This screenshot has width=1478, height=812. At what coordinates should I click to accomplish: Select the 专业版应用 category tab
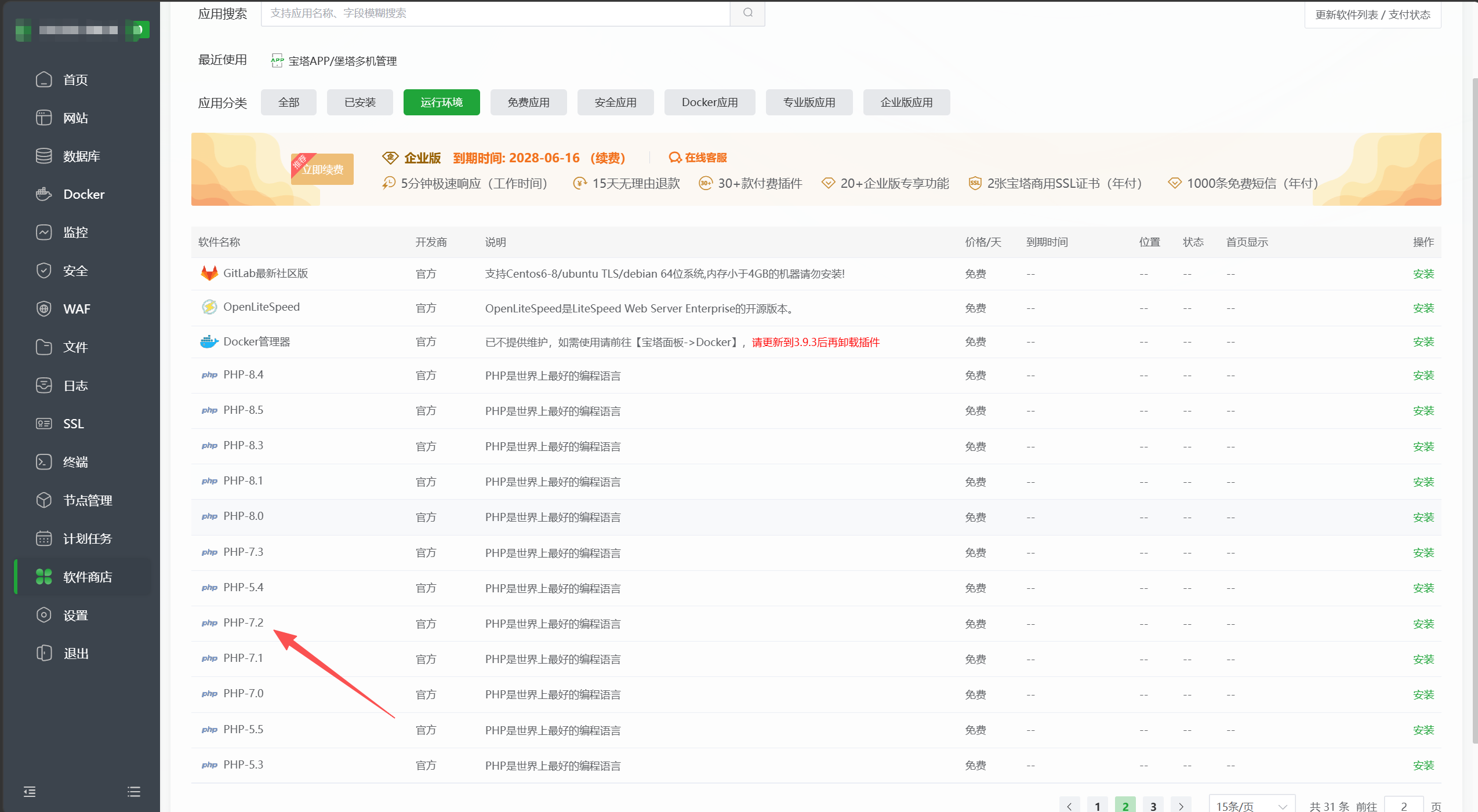[809, 103]
